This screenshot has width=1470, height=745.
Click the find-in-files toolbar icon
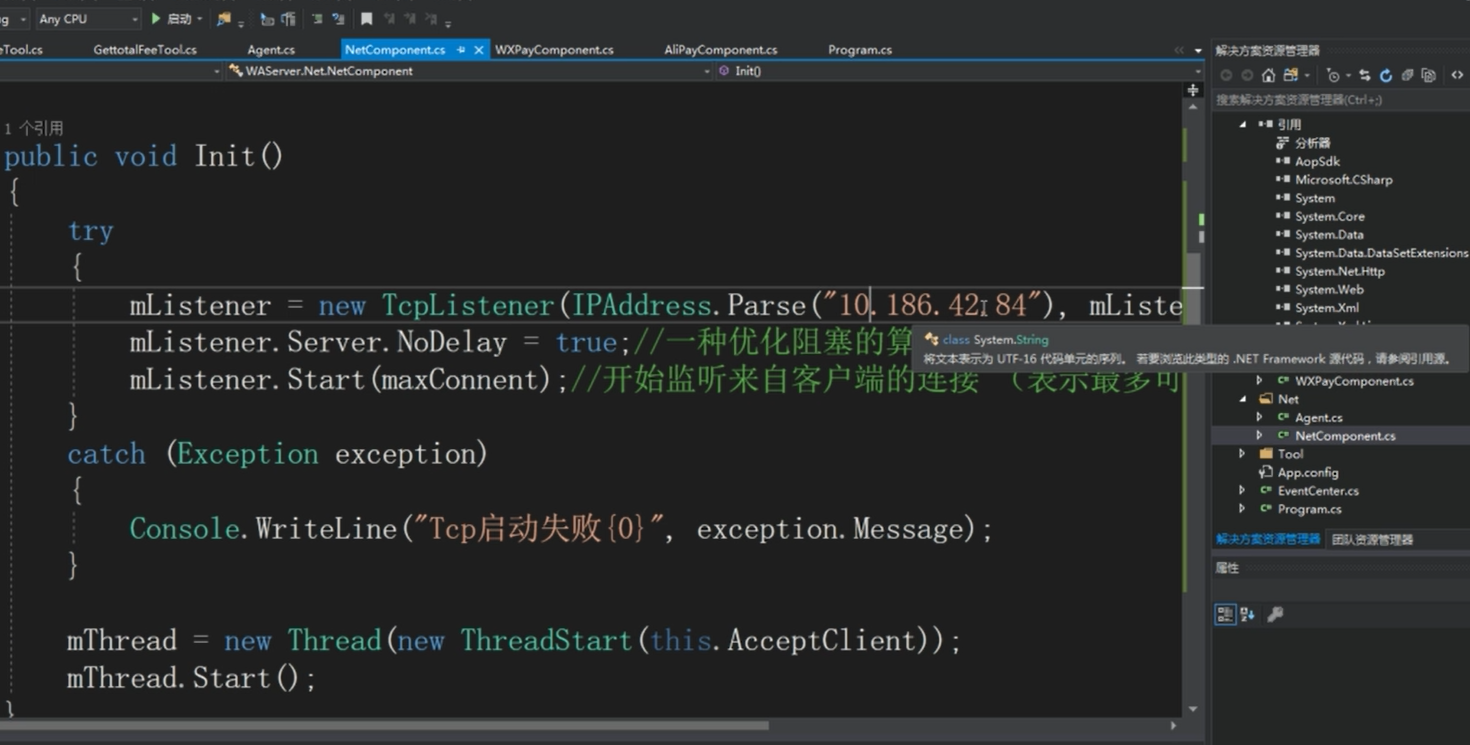point(224,19)
